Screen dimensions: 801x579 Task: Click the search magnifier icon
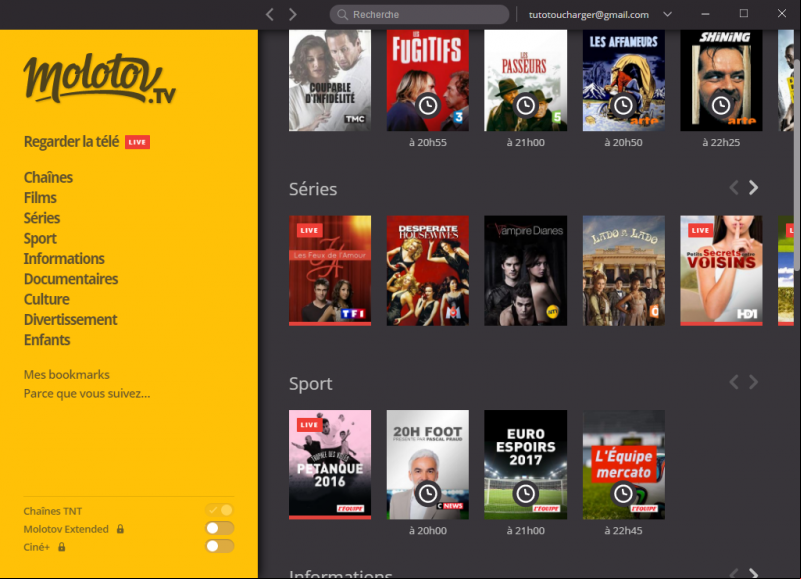coord(342,14)
